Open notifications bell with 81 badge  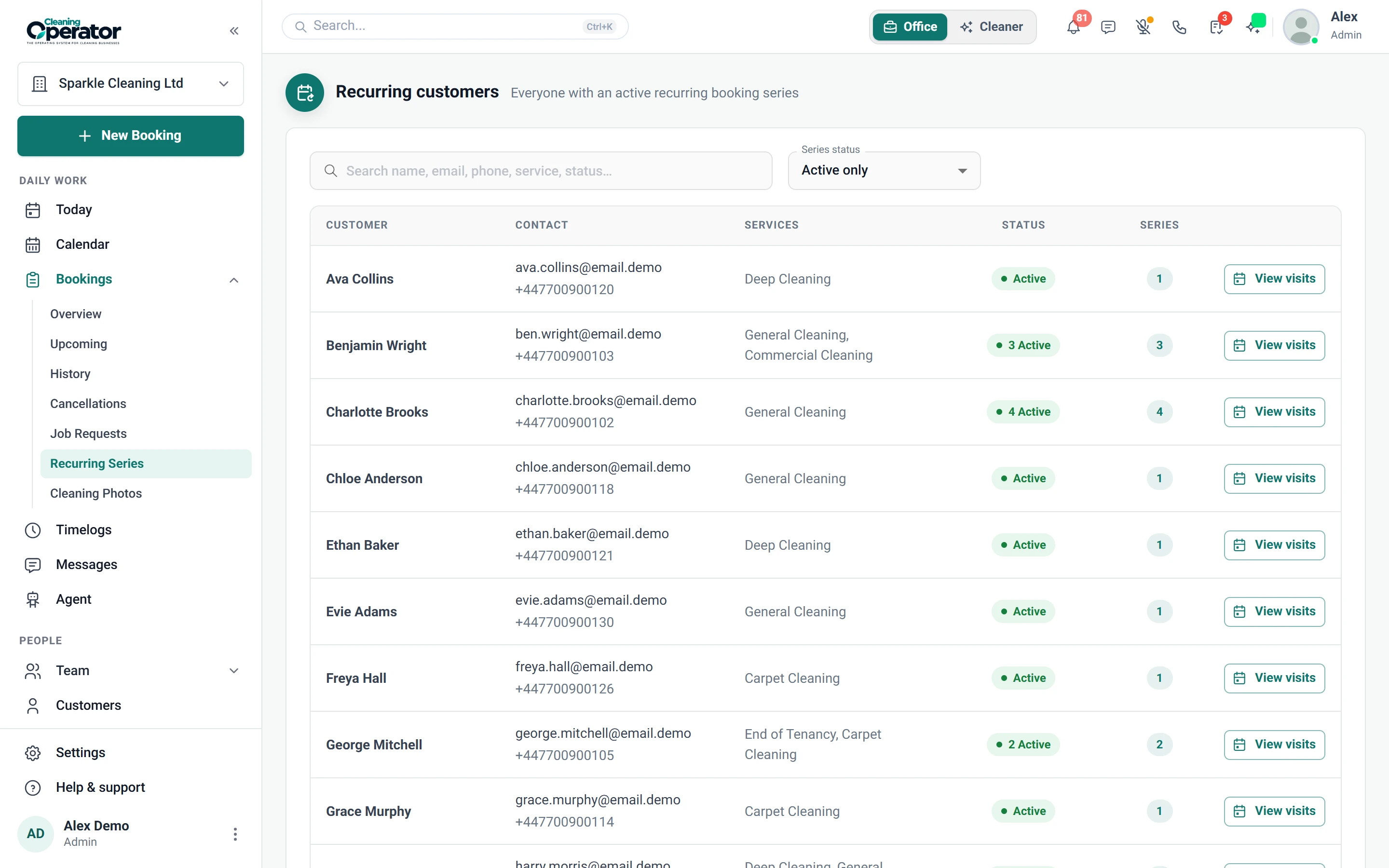(x=1073, y=27)
